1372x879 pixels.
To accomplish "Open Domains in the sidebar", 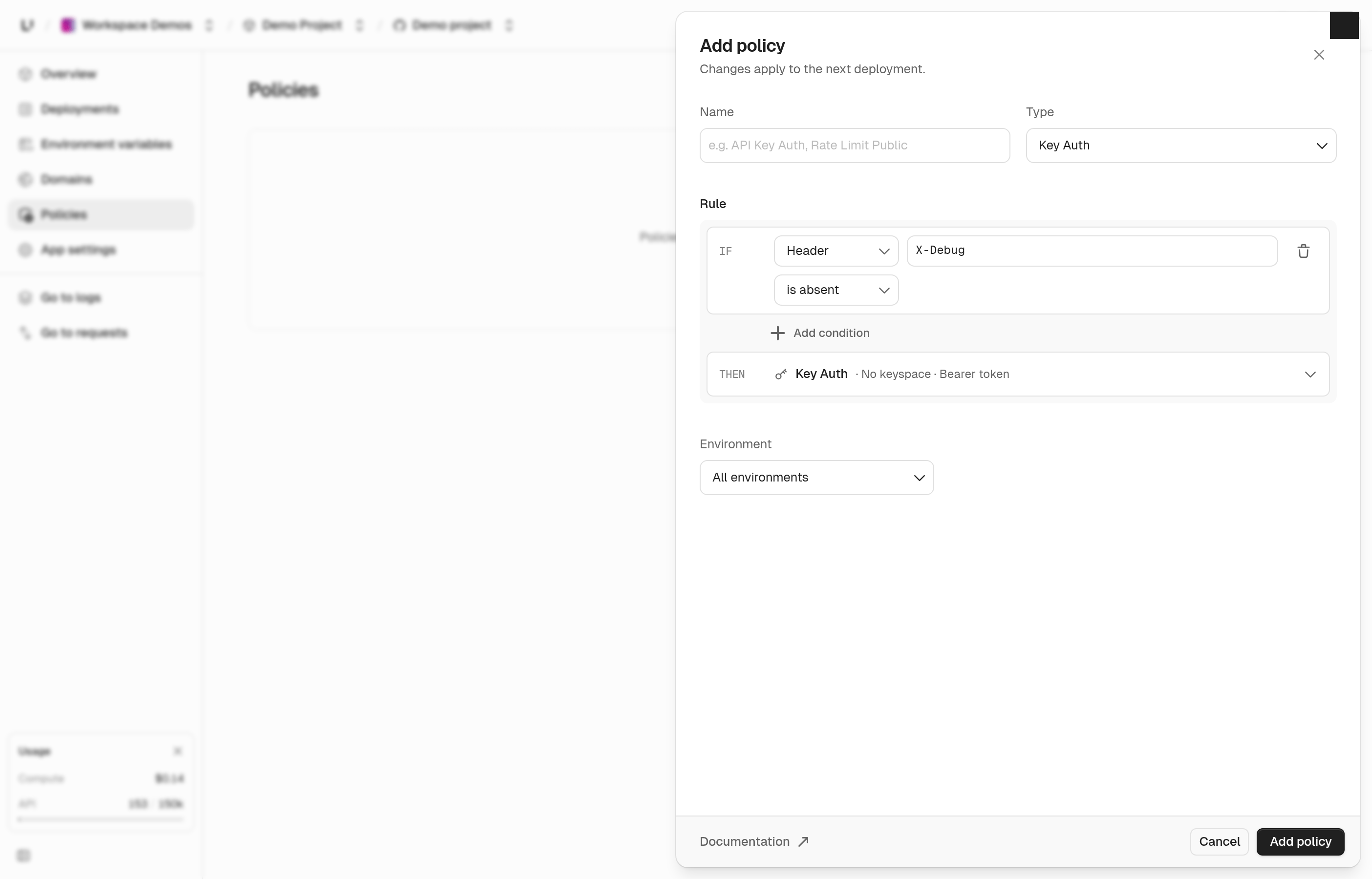I will [101, 179].
